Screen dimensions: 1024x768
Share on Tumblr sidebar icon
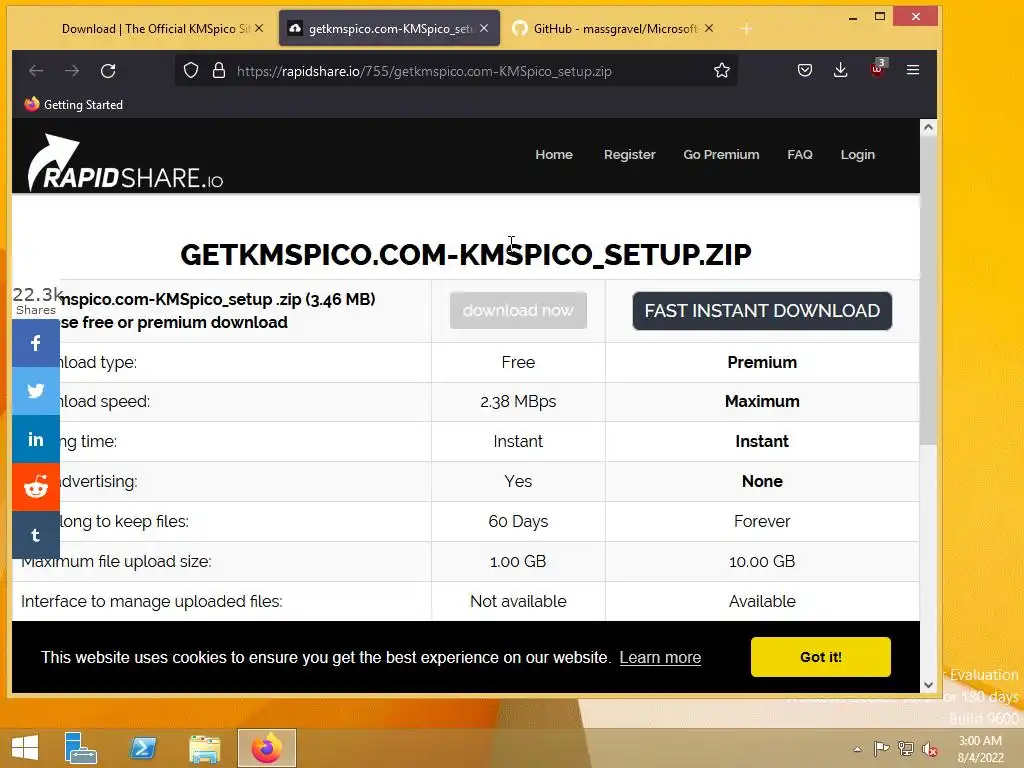pos(35,536)
